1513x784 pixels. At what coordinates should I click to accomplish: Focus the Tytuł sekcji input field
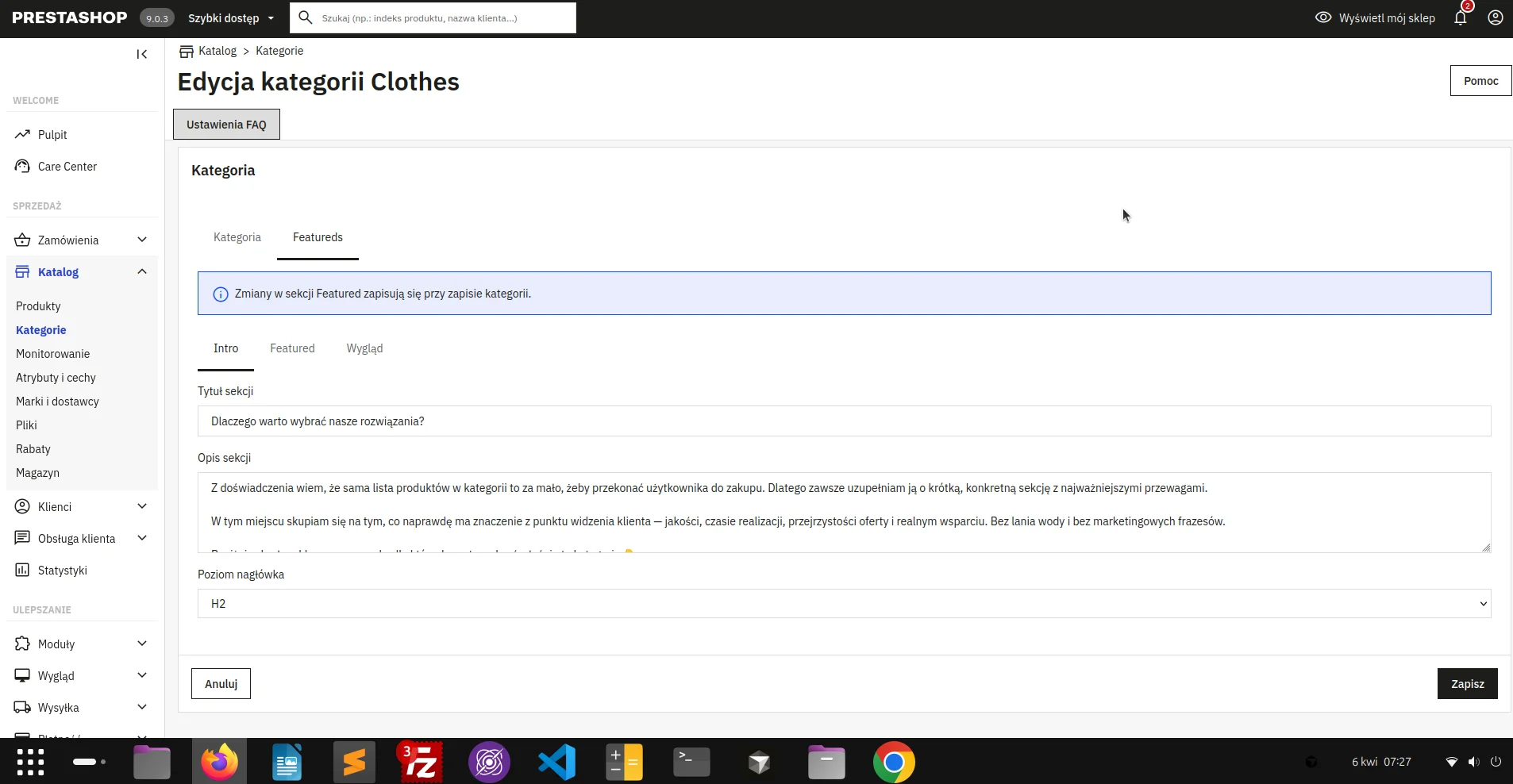pyautogui.click(x=844, y=421)
